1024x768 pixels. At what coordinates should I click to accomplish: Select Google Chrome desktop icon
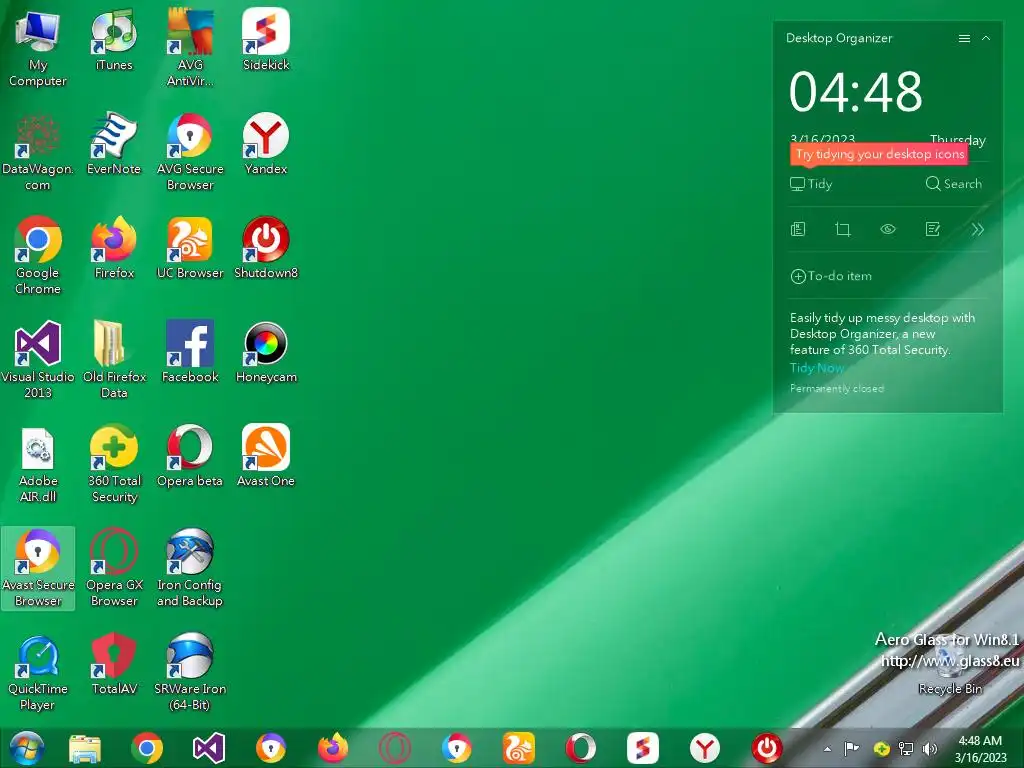pos(38,257)
